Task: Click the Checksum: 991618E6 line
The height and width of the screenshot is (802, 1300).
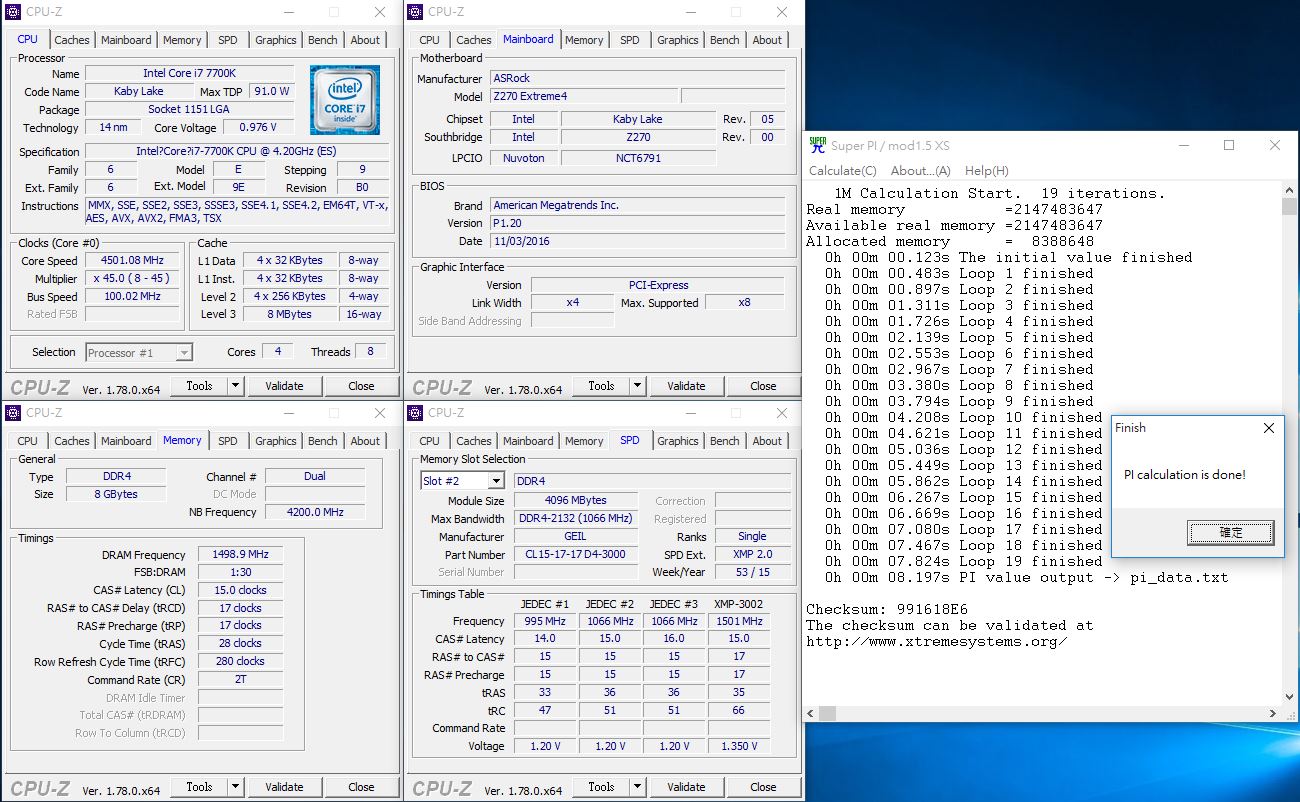Action: [887, 609]
